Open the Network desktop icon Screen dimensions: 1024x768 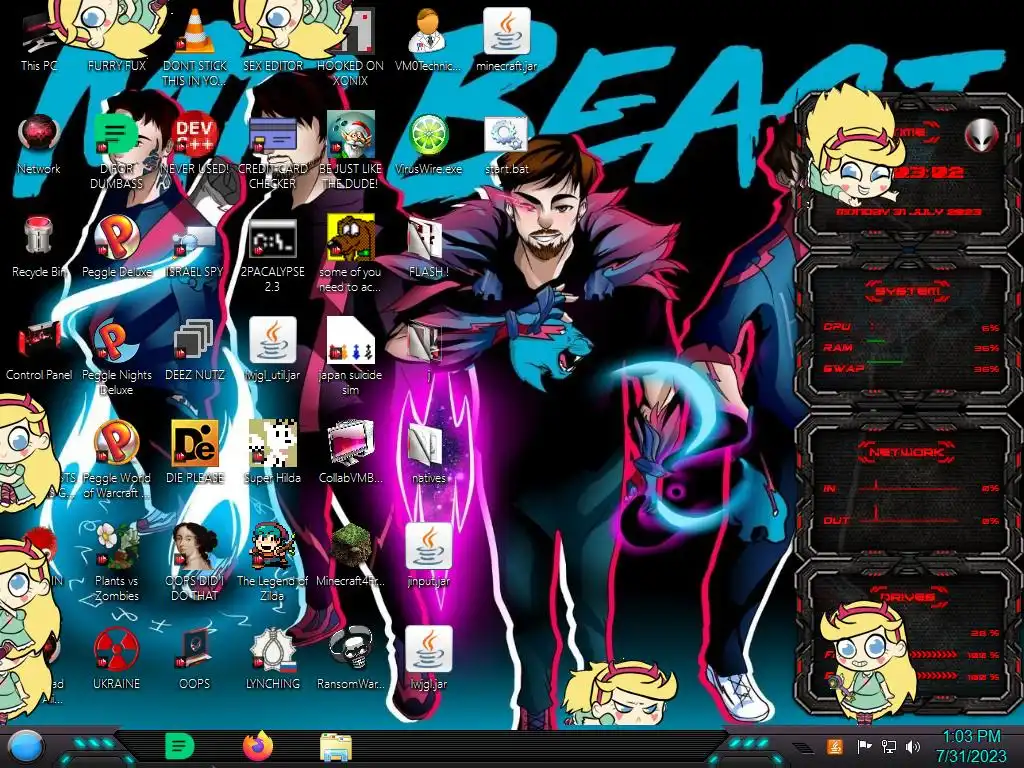(39, 136)
